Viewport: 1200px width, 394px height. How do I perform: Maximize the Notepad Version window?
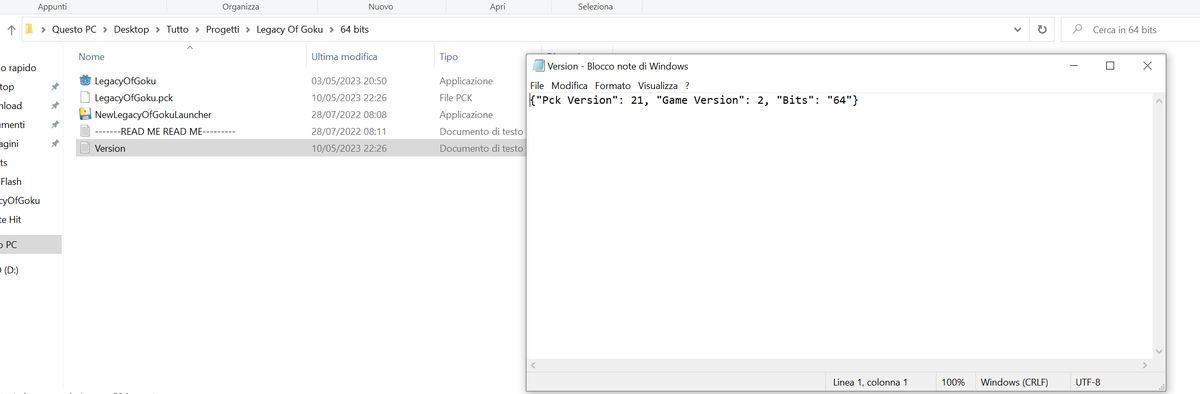point(1110,66)
